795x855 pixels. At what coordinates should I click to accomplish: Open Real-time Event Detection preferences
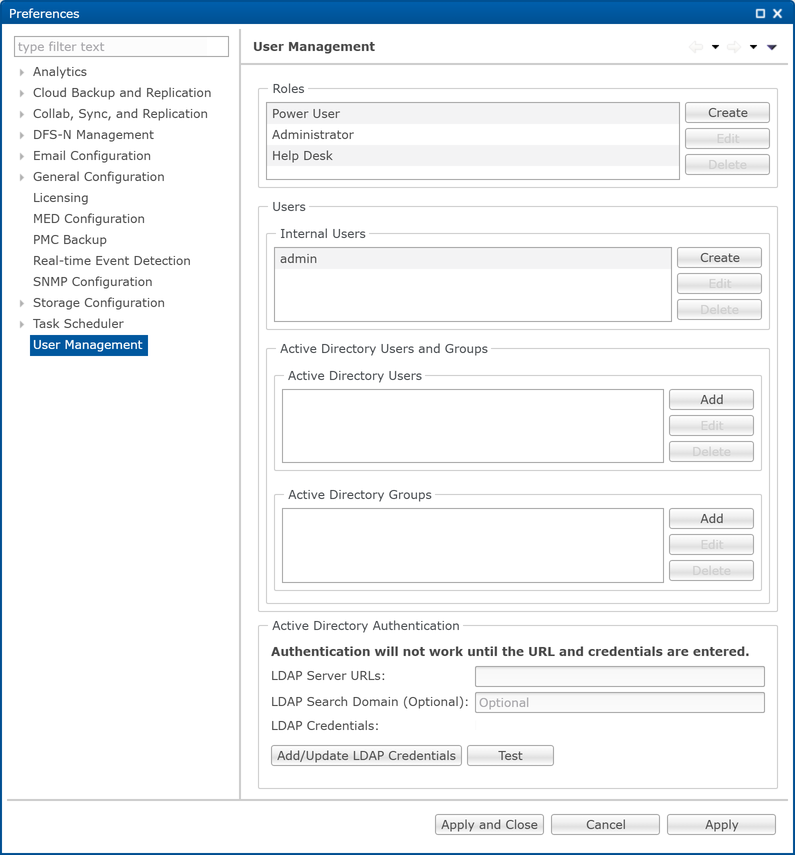click(112, 261)
